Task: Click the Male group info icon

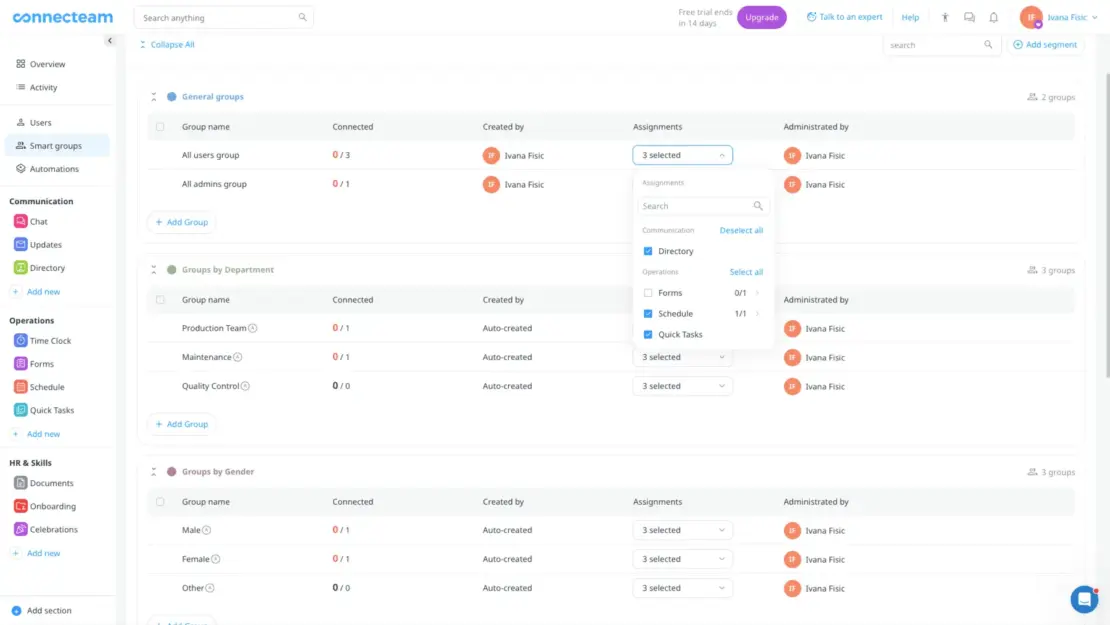Action: (207, 530)
